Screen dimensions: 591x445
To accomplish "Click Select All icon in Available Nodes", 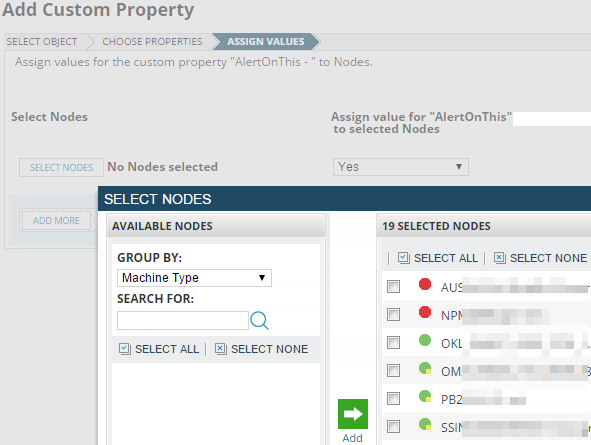I will 124,349.
